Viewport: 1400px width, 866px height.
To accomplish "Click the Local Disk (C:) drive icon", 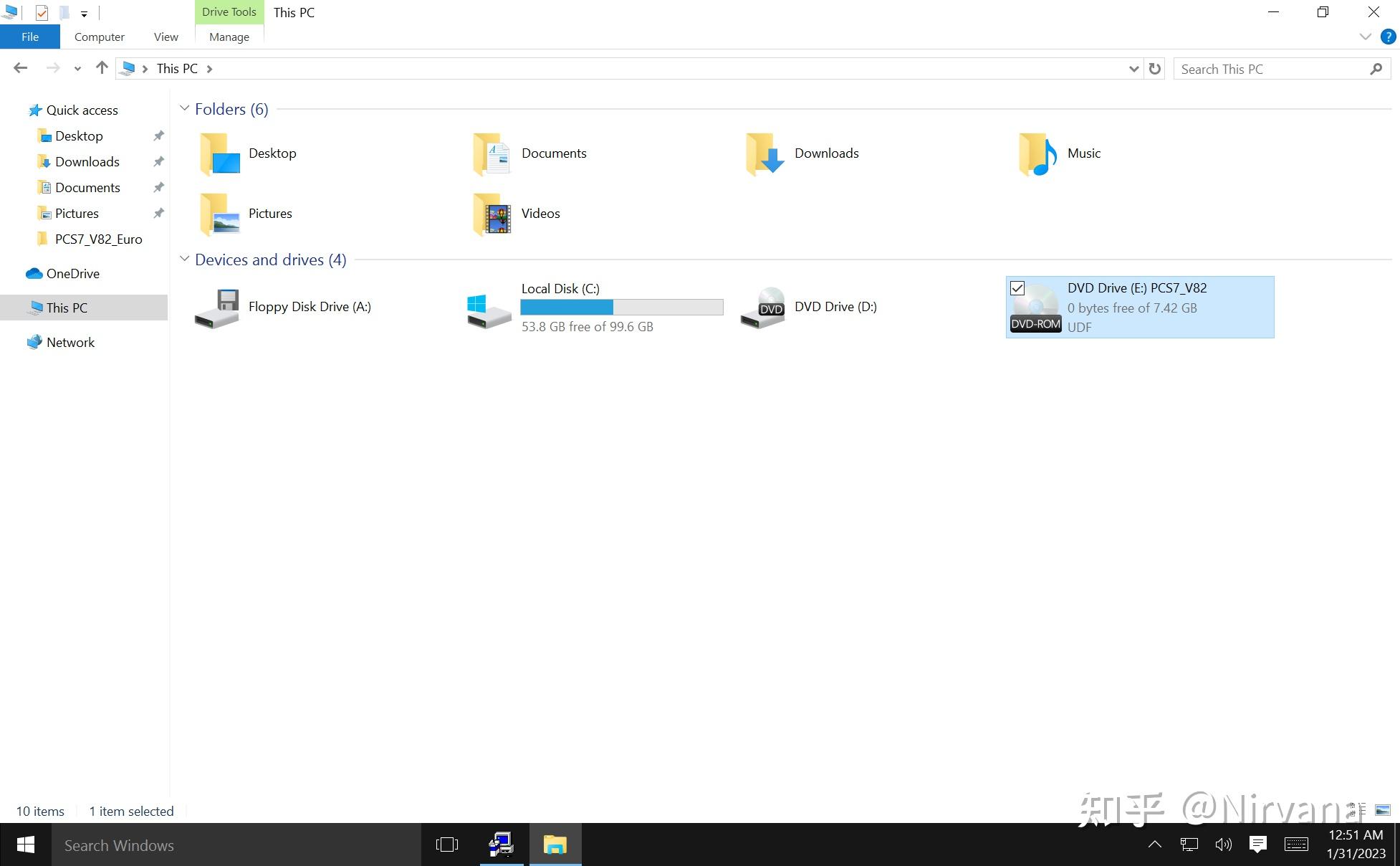I will point(489,309).
